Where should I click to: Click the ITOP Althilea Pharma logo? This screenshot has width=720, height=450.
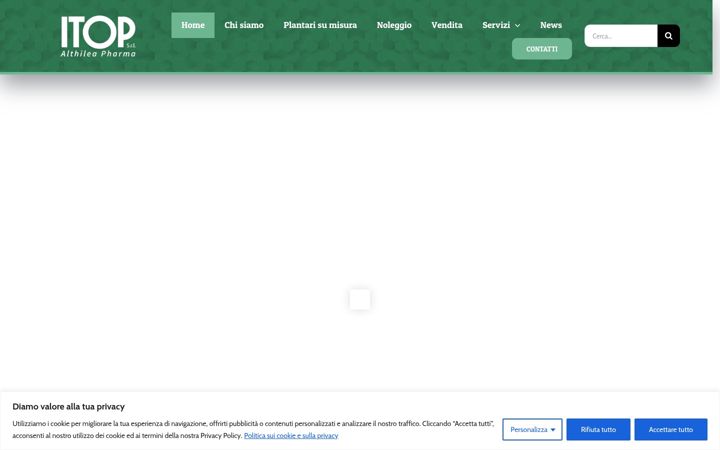98,36
